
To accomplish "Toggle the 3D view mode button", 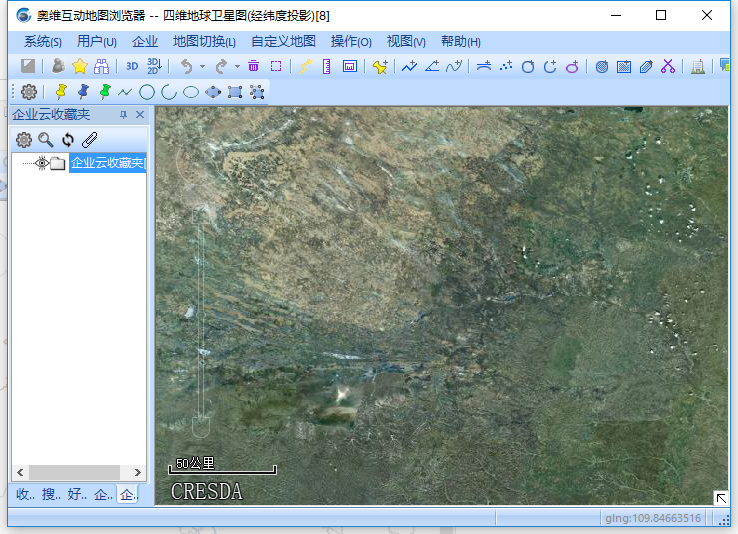I will pos(132,66).
